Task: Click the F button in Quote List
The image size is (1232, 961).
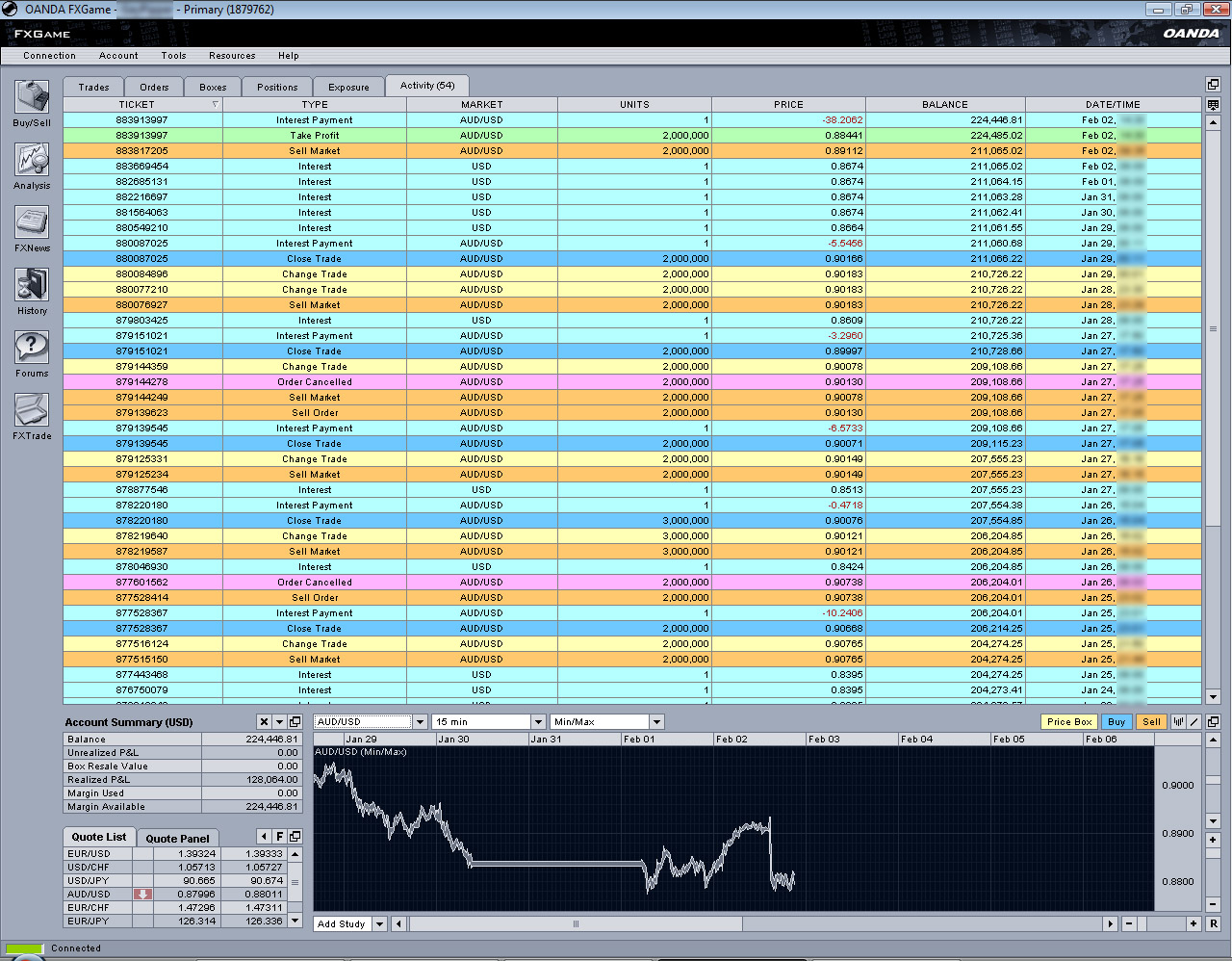Action: 279,836
